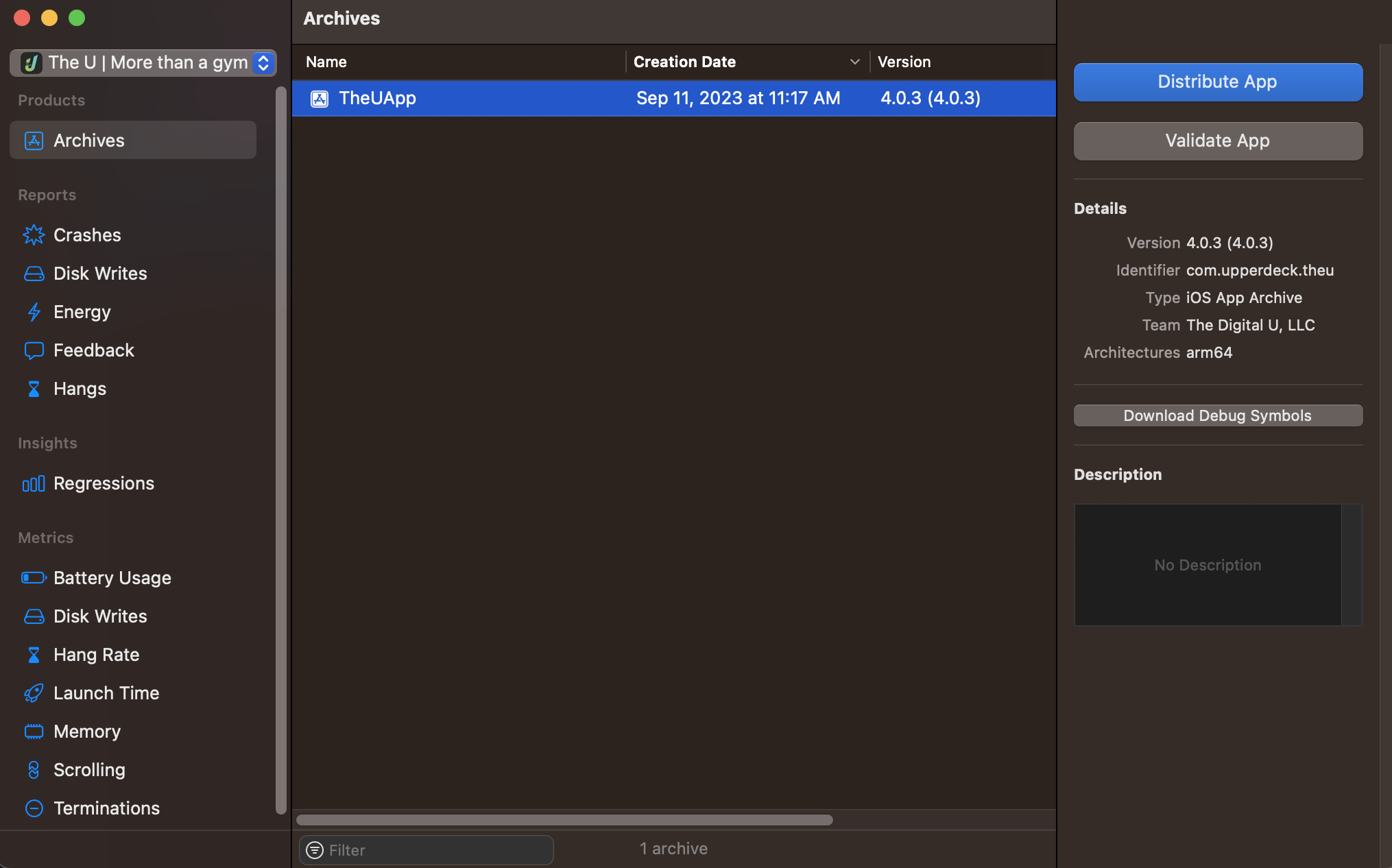Click the Launch Time rocket icon
This screenshot has height=868, width=1392.
(34, 693)
